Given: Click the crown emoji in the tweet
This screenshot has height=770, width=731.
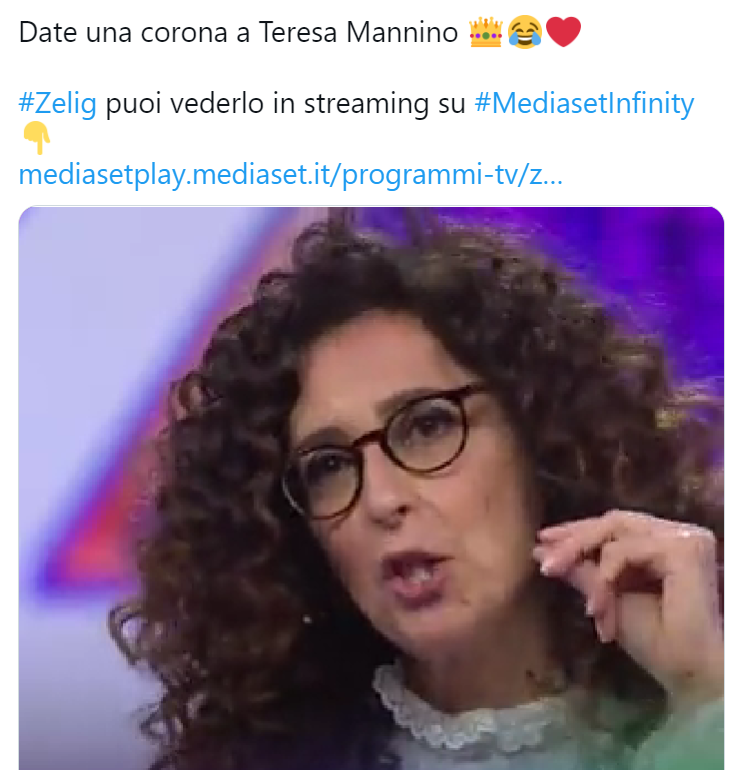Looking at the screenshot, I should tap(486, 32).
